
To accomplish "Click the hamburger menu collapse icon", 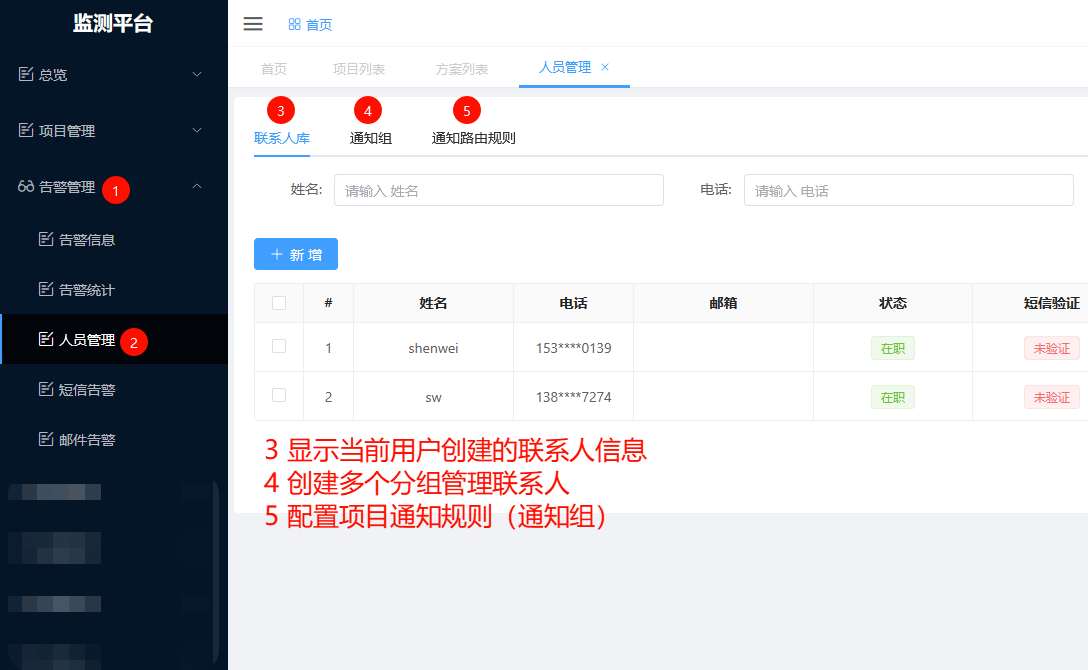I will click(x=253, y=24).
